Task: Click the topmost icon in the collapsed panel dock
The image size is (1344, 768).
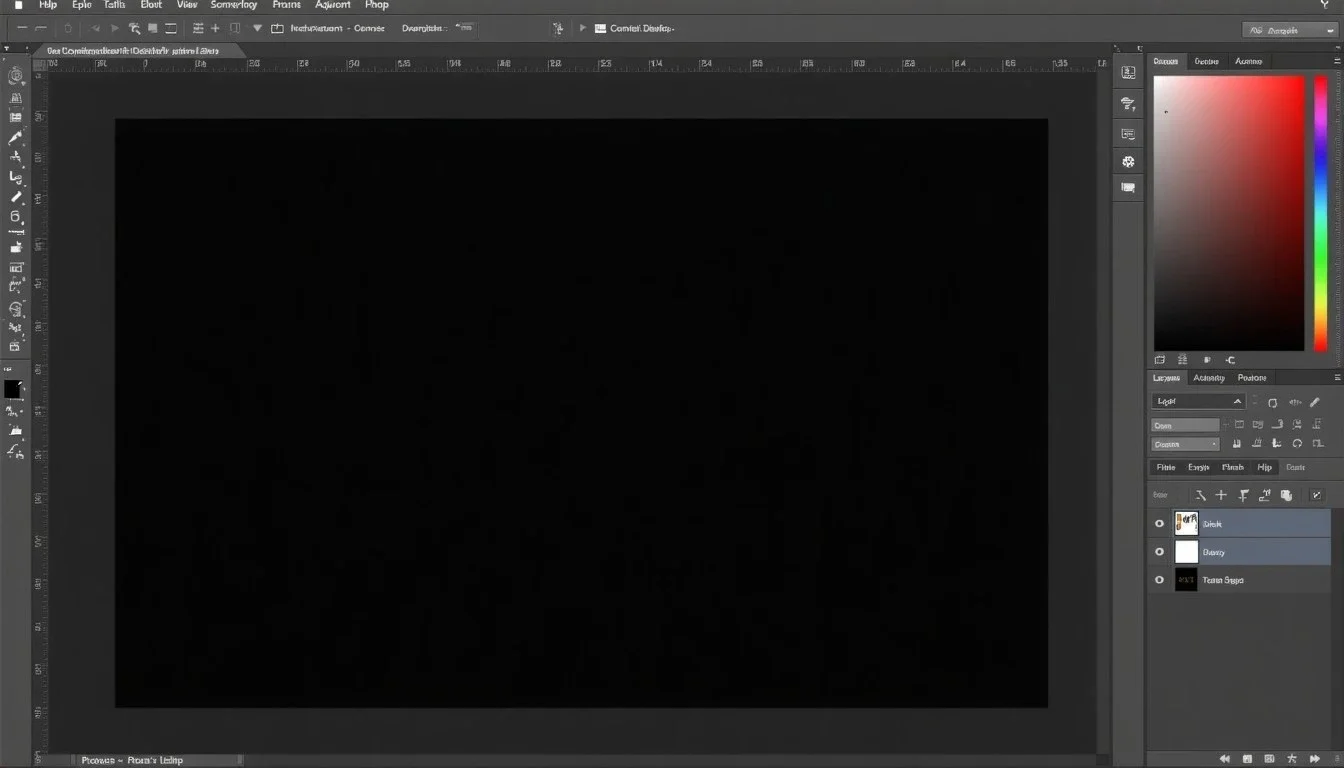Action: tap(1128, 72)
